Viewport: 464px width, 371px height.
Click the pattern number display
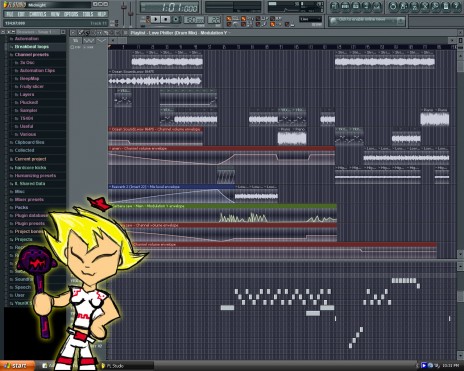215,20
